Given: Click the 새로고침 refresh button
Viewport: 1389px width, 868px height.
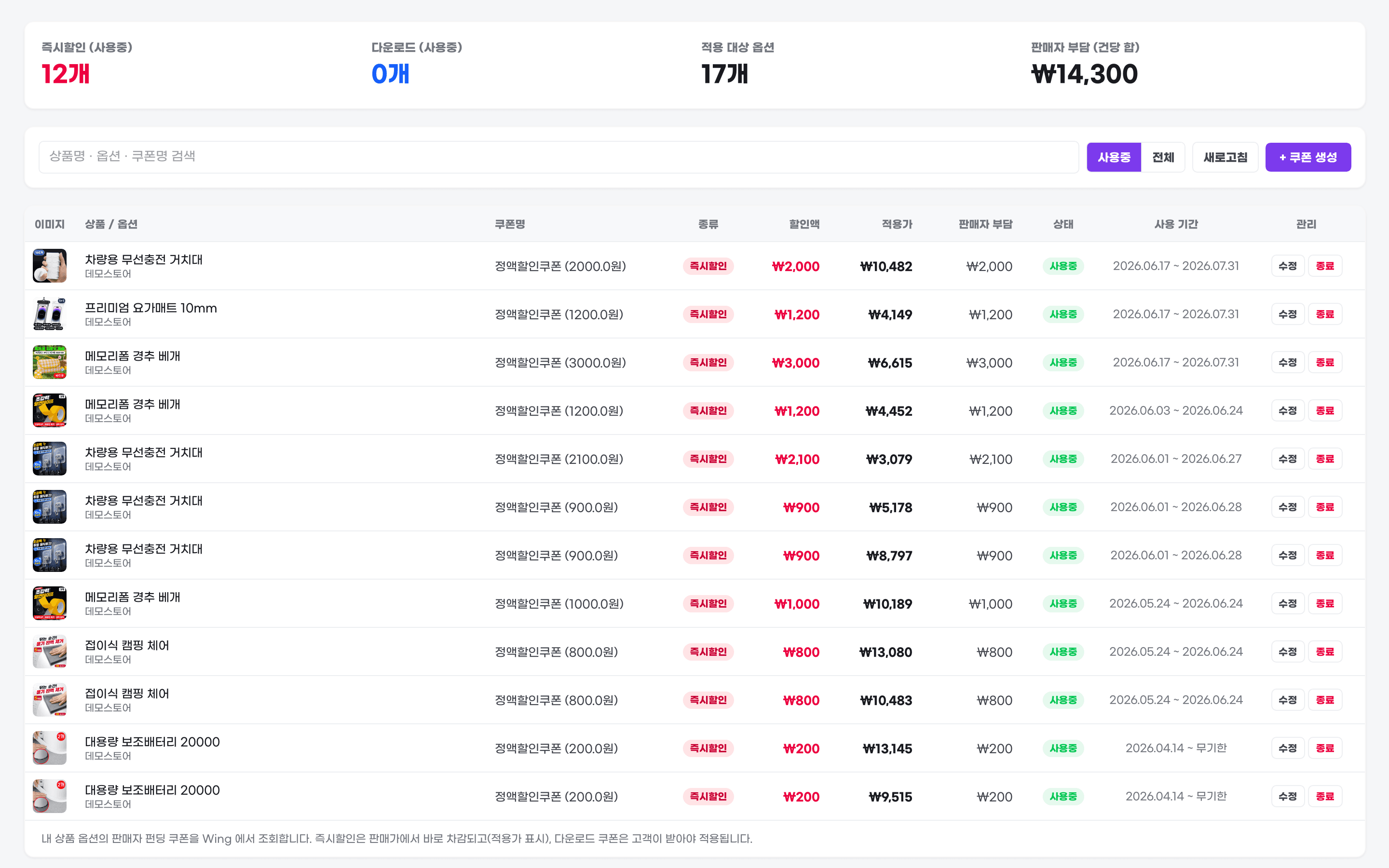Looking at the screenshot, I should (x=1225, y=157).
